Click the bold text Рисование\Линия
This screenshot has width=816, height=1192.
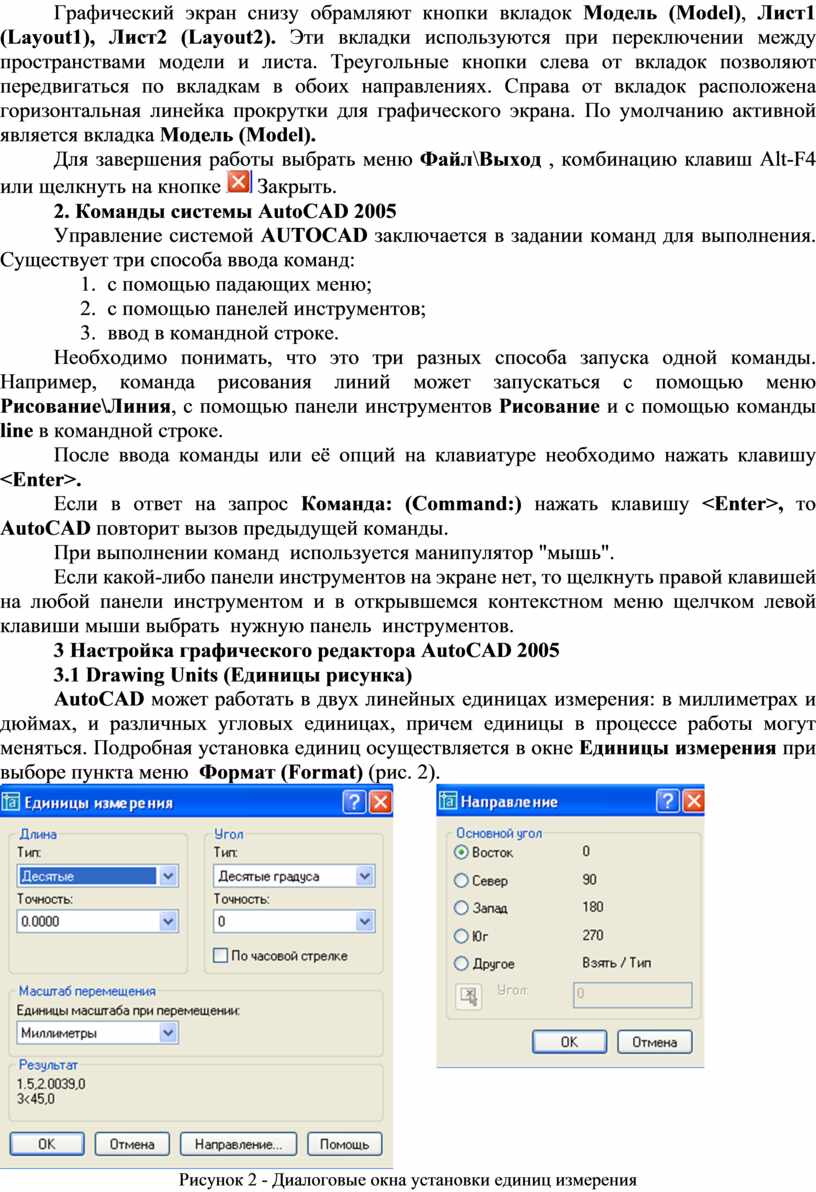(85, 406)
